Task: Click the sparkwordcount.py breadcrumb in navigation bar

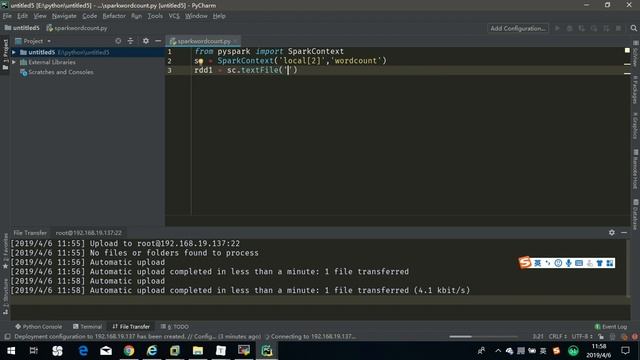Action: [x=77, y=28]
